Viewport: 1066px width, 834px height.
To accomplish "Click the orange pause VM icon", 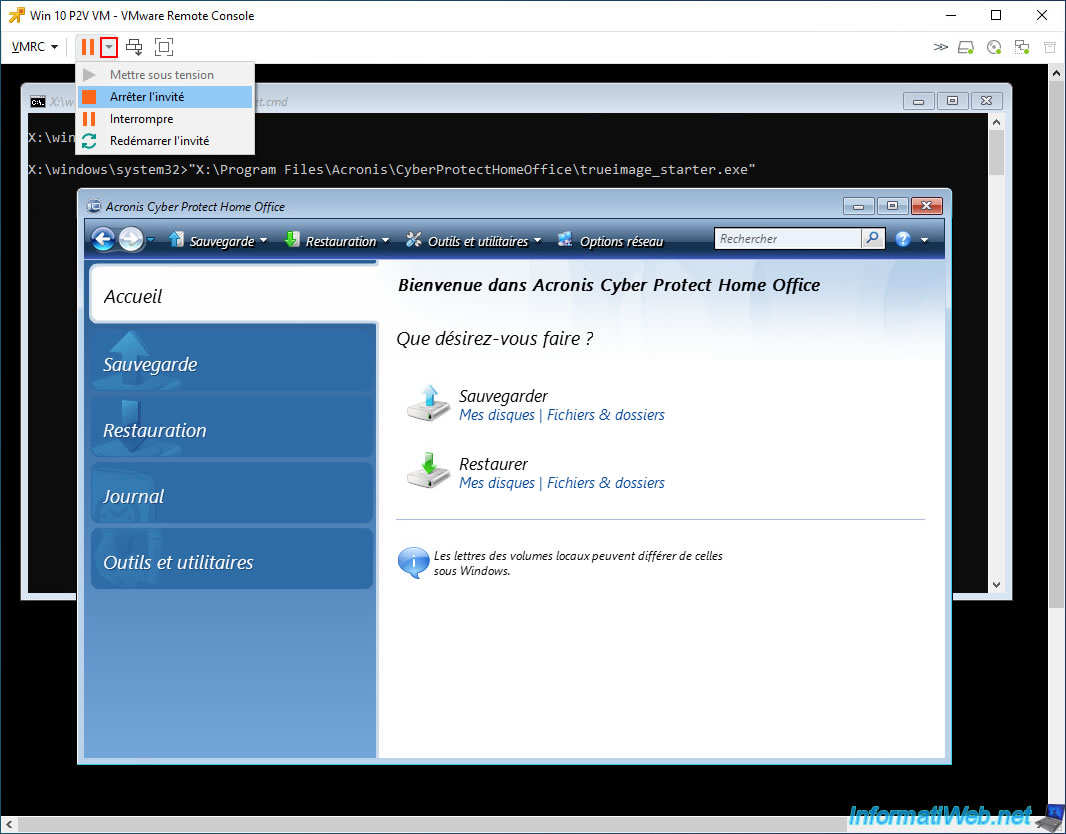I will coord(88,47).
